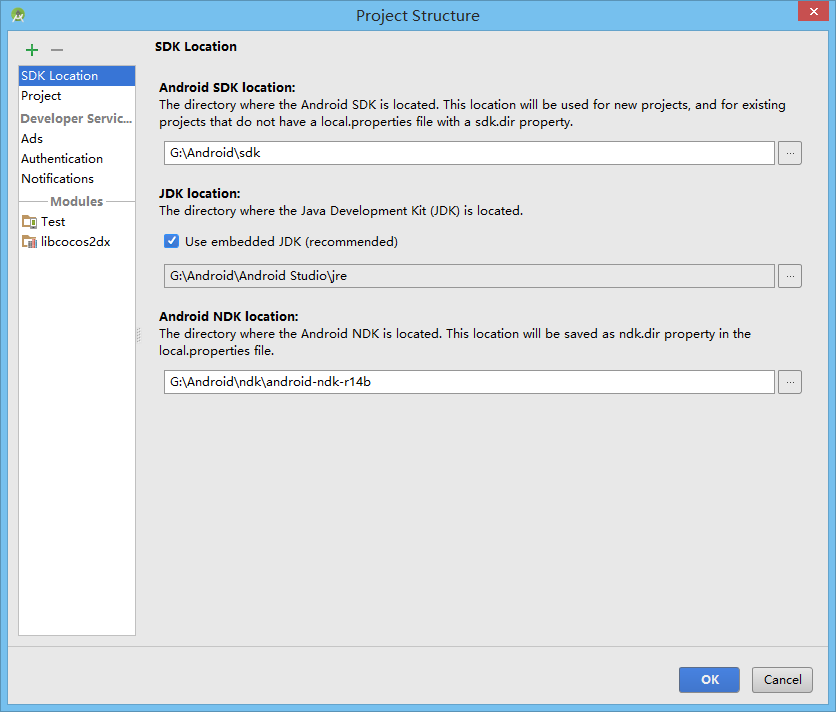Screen dimensions: 836x712
Task: Click the JDK path field
Action: (x=469, y=276)
